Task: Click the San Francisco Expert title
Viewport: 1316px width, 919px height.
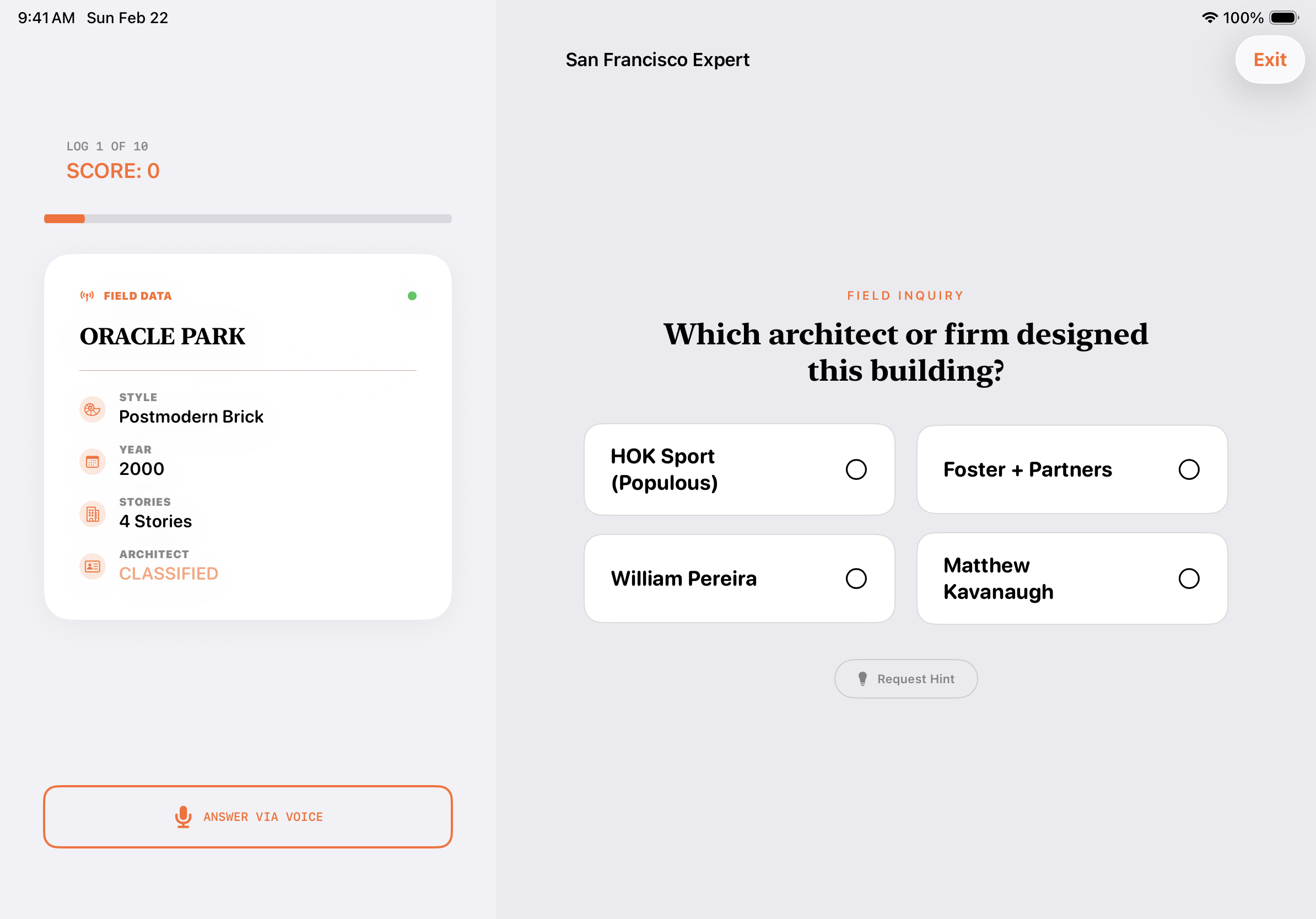Action: pyautogui.click(x=657, y=60)
